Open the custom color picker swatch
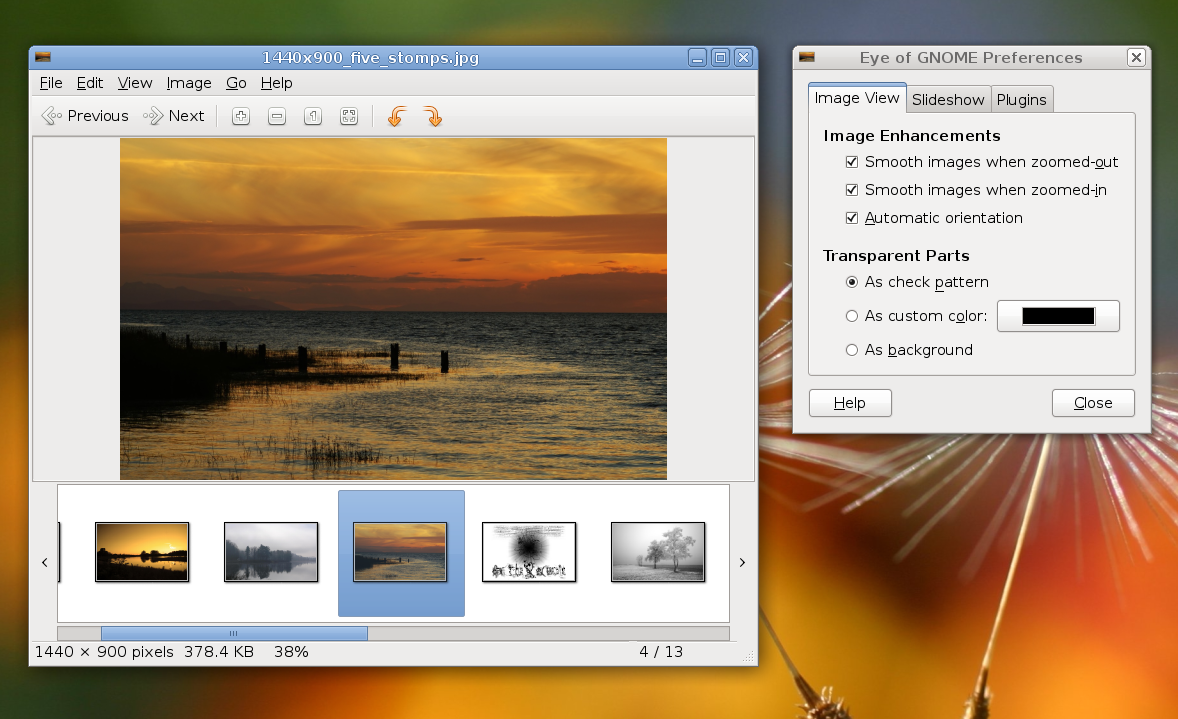The image size is (1178, 719). pyautogui.click(x=1058, y=316)
